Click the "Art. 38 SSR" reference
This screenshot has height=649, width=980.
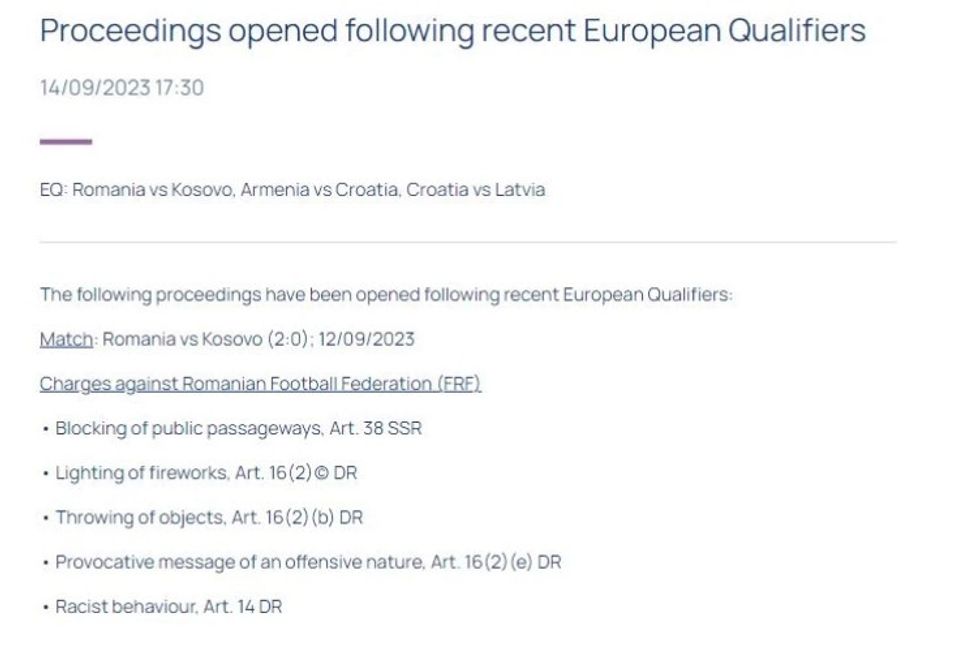375,429
